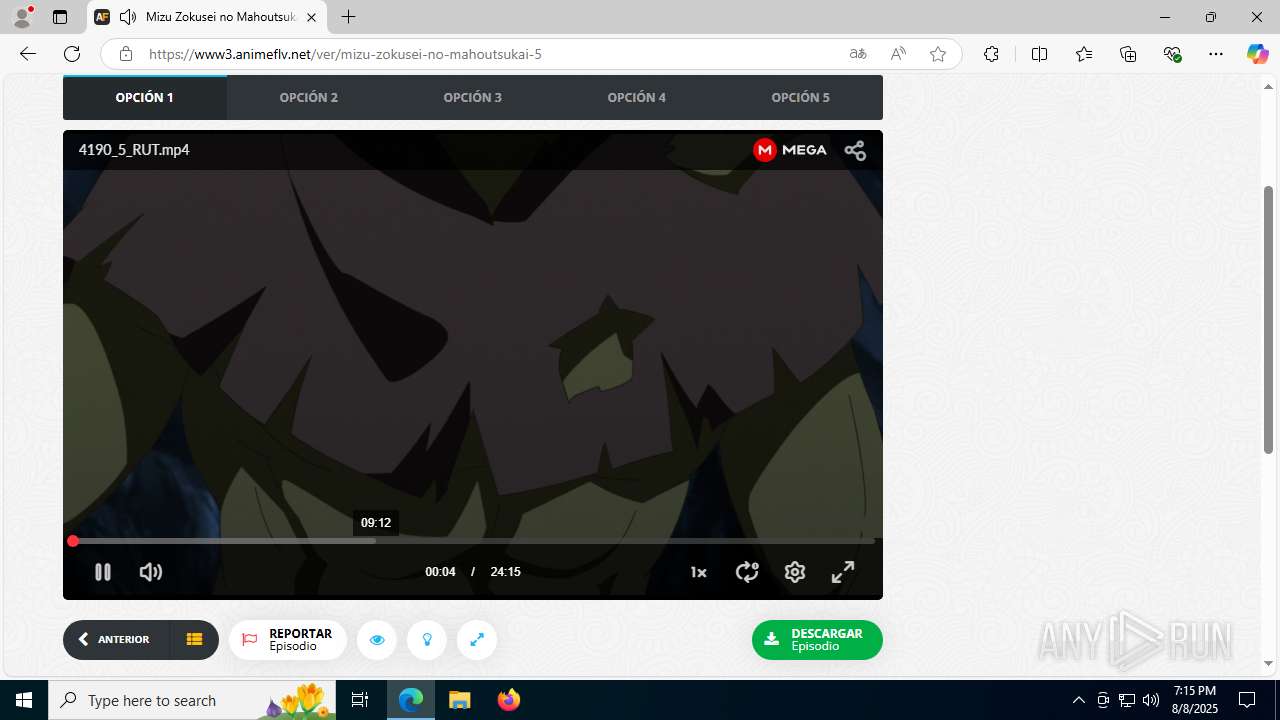Image resolution: width=1280 pixels, height=720 pixels.
Task: Switch to OPCIÓN 3 tab
Action: pyautogui.click(x=473, y=97)
